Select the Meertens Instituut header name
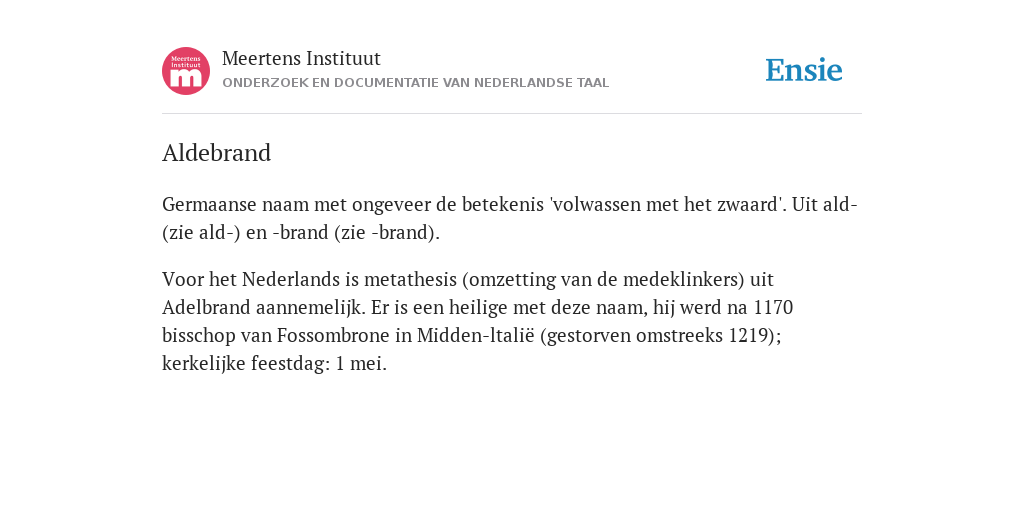The image size is (1024, 512). click(x=301, y=58)
